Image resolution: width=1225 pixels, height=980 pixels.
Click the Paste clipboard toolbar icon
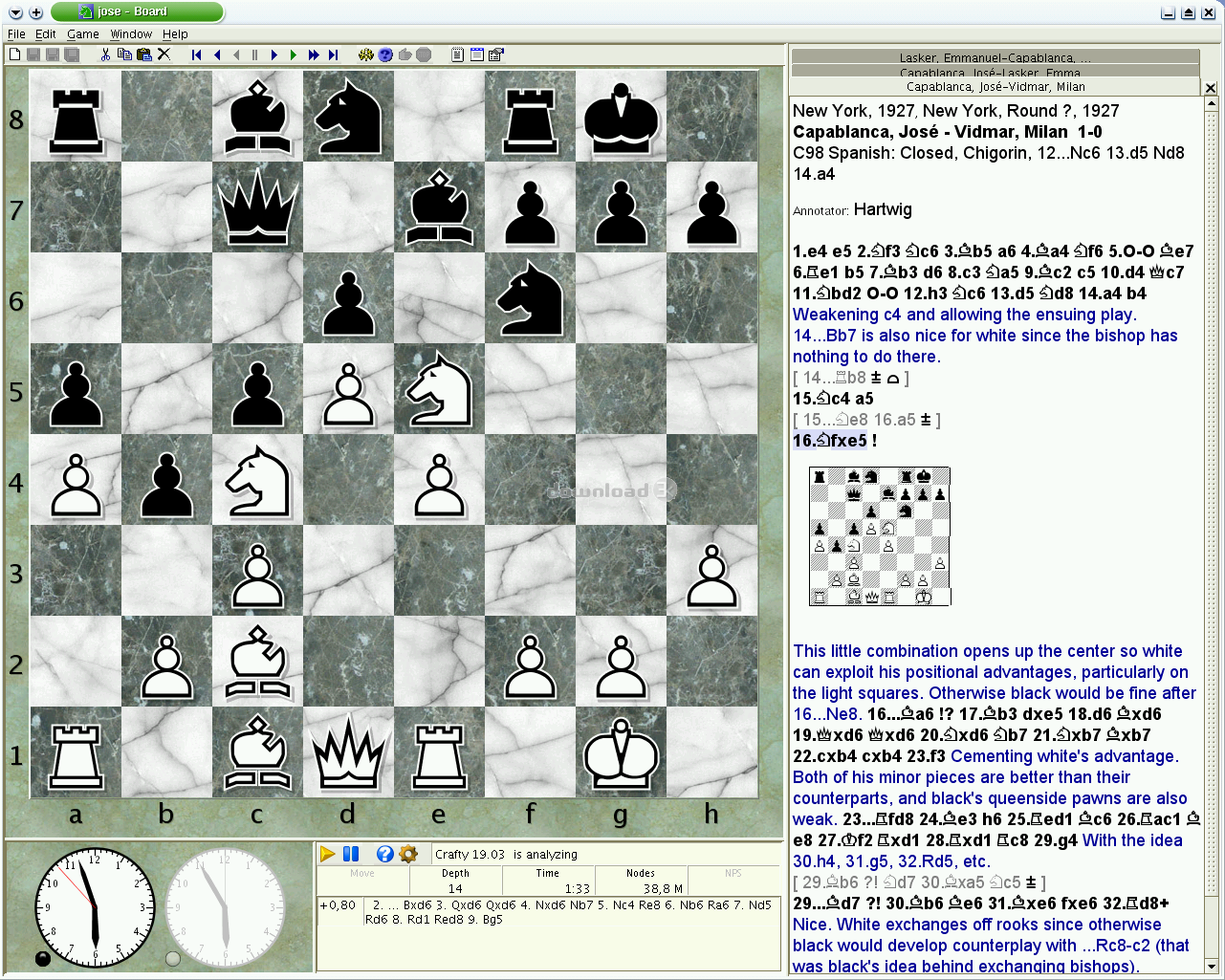(x=143, y=54)
